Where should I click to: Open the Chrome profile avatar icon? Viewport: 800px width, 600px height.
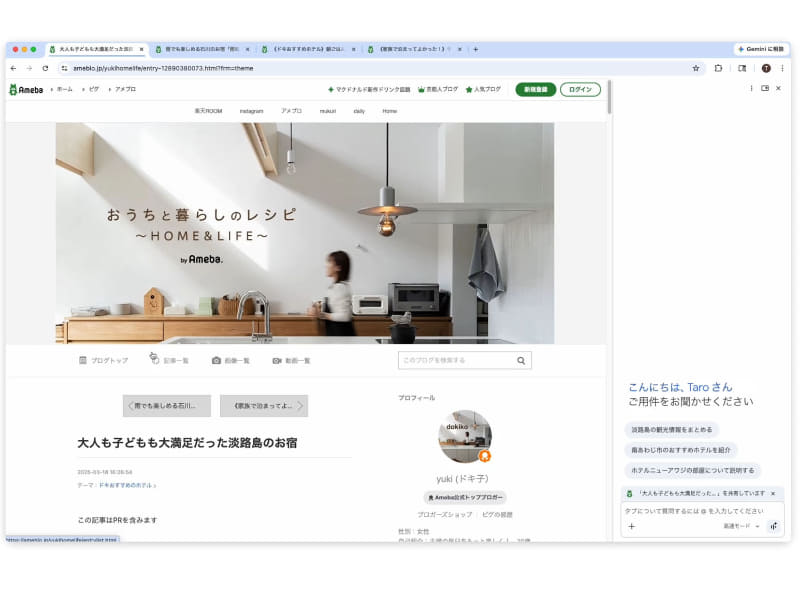[765, 68]
